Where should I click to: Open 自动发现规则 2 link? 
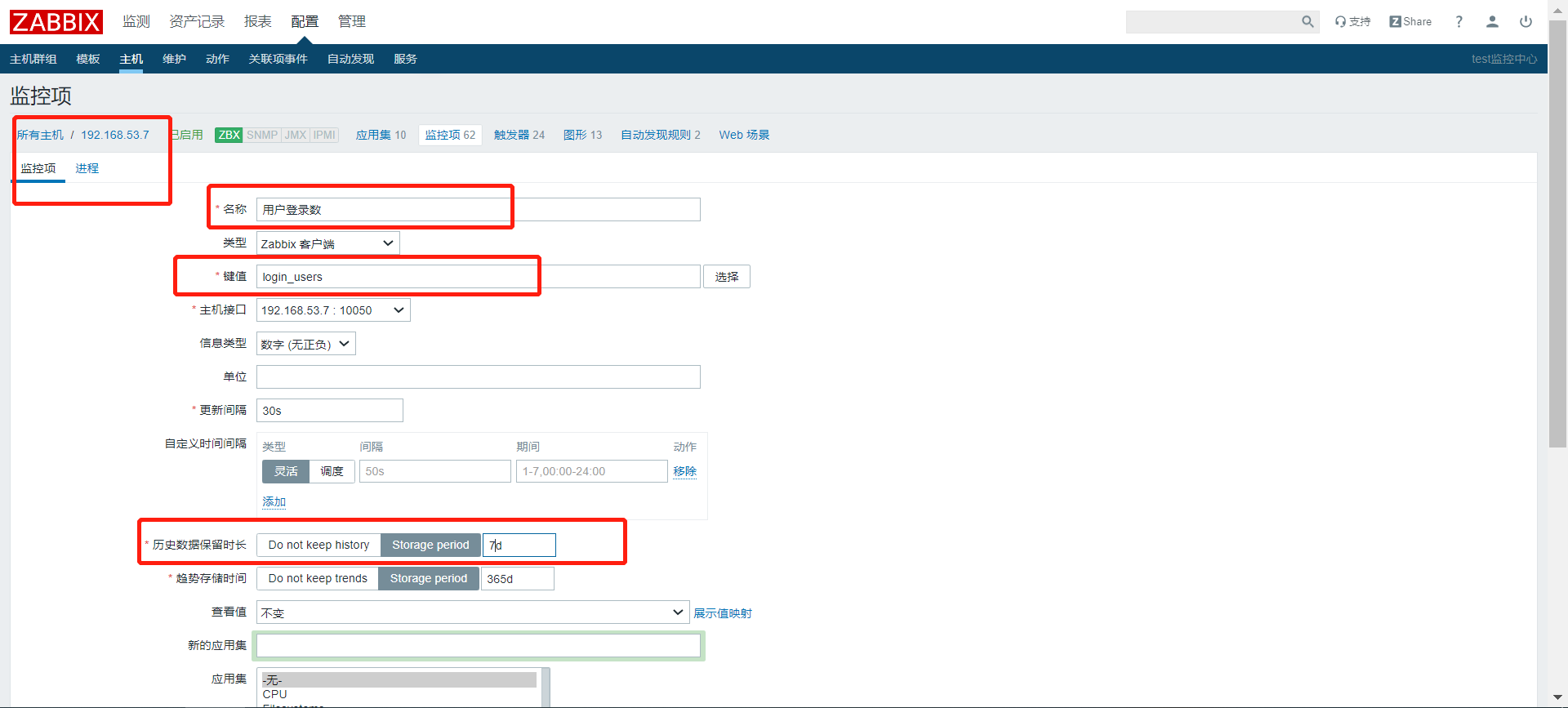[661, 135]
